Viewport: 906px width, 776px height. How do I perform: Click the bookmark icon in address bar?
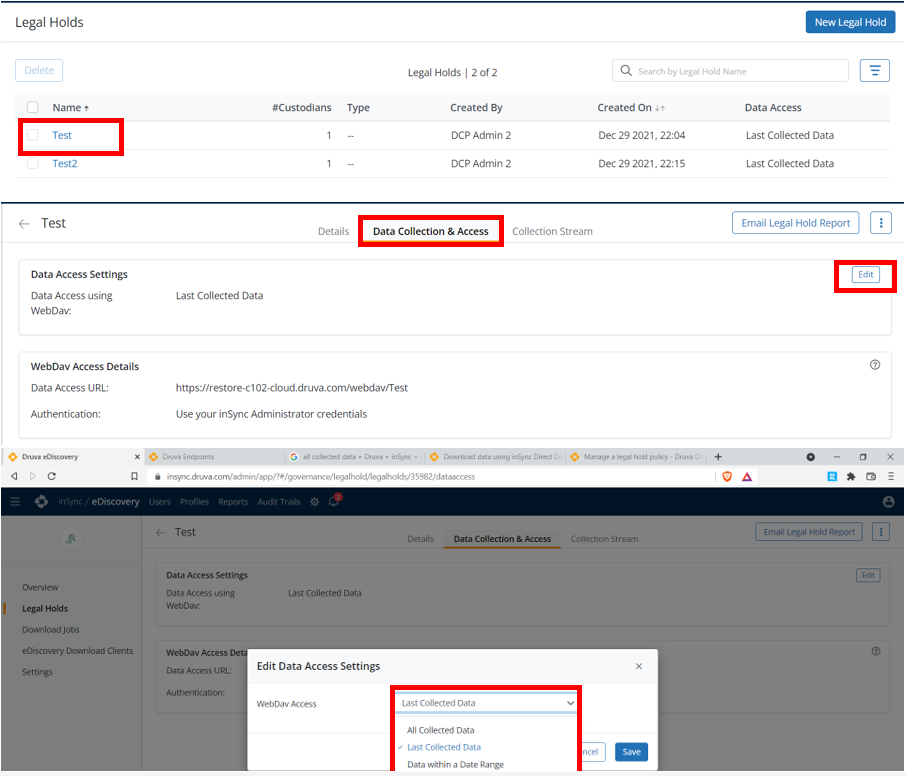(134, 476)
